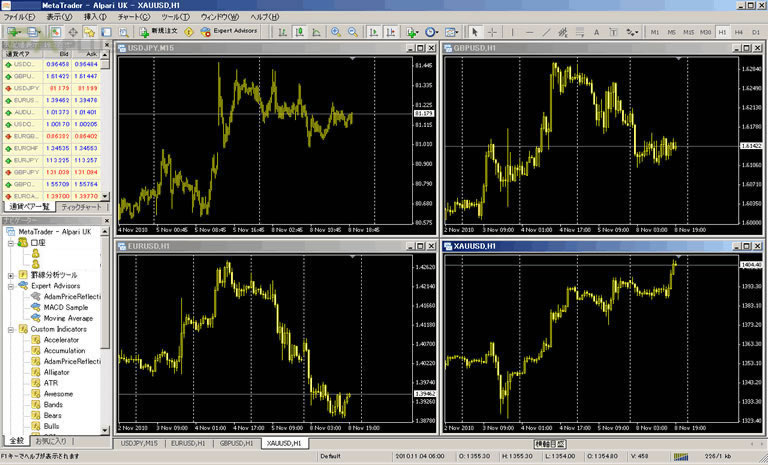Image resolution: width=768 pixels, height=465 pixels.
Task: Maximize the USDJPY,M15 chart window
Action: pos(420,48)
